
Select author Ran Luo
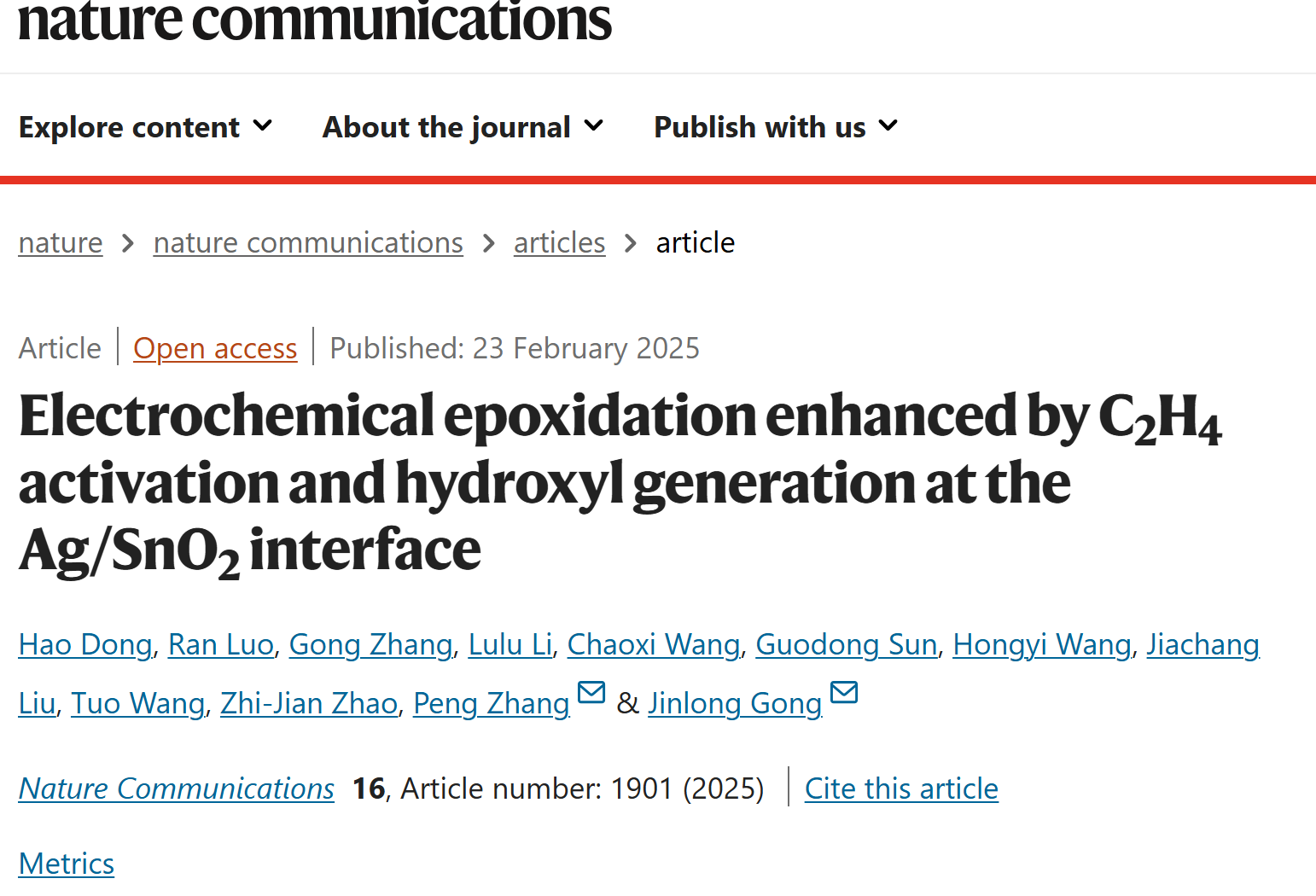221,644
